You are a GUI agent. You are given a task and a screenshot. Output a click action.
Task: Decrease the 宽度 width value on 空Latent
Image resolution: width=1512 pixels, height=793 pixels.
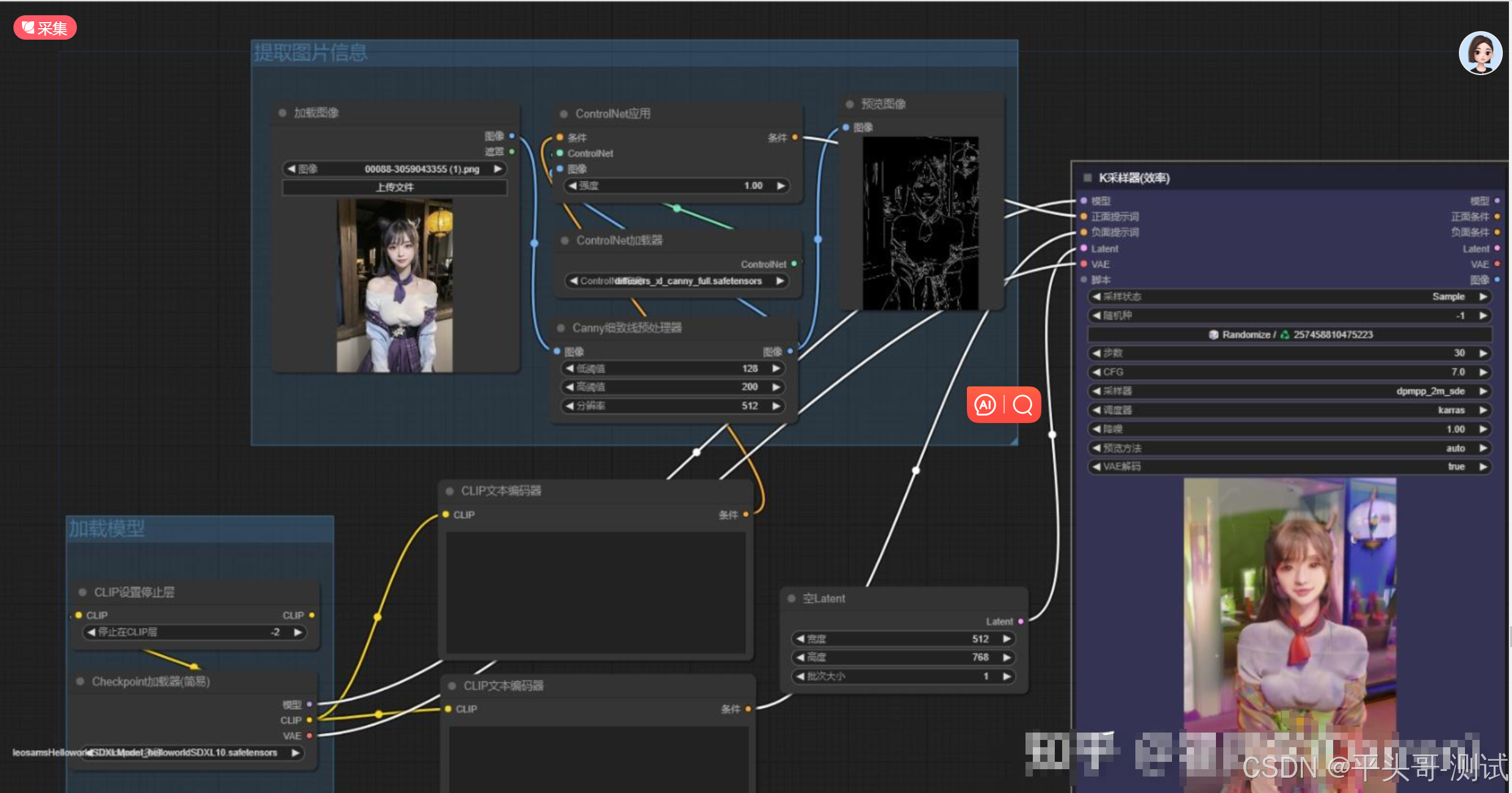[x=800, y=639]
